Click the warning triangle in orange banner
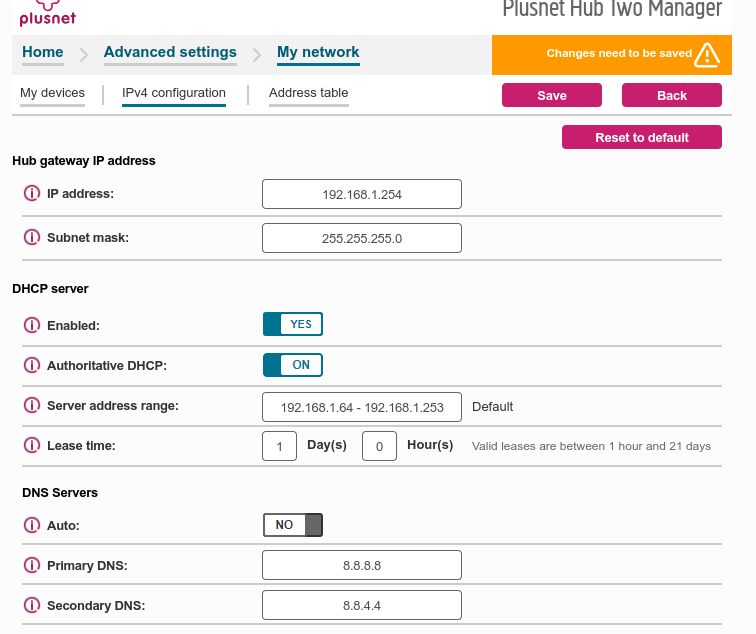 coord(707,54)
